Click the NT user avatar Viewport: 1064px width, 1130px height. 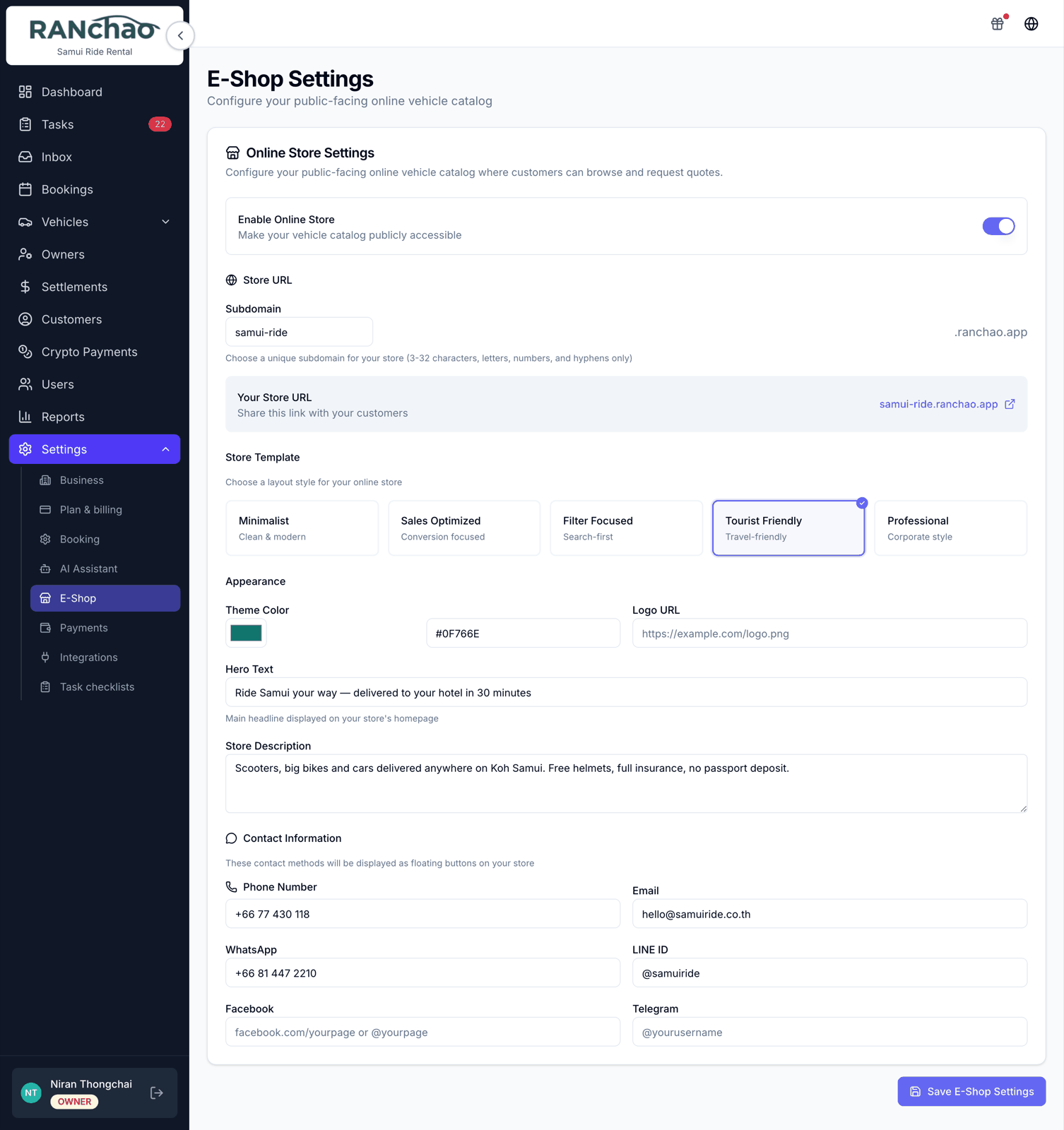click(31, 1093)
